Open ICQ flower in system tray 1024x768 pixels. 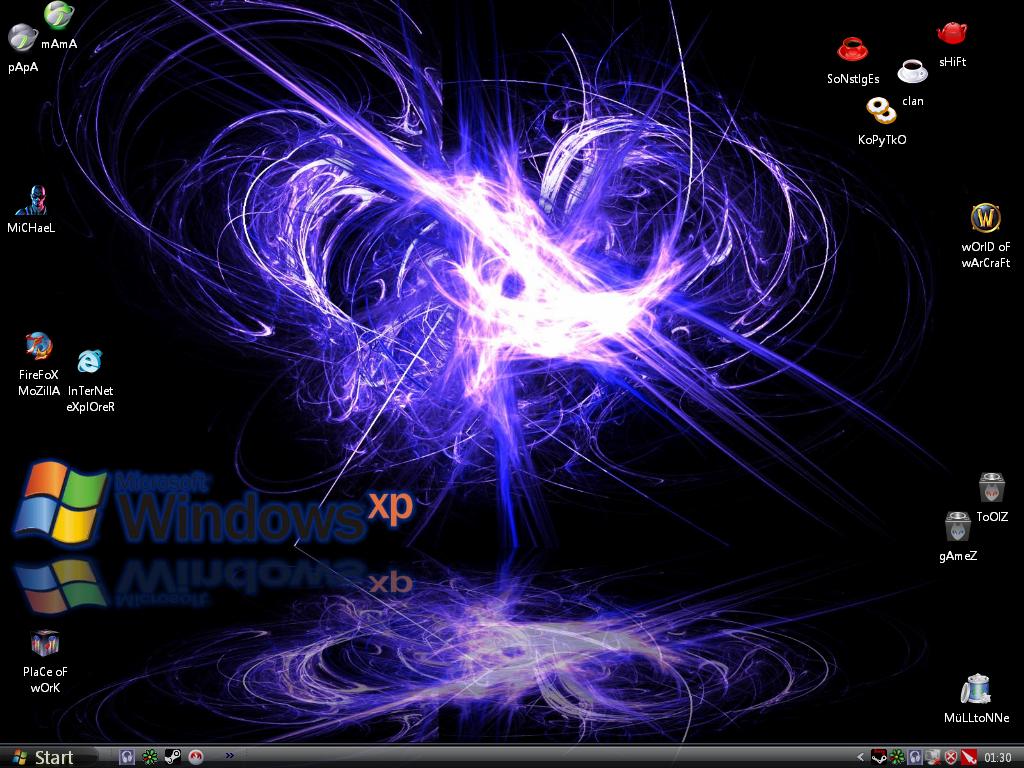(x=897, y=758)
